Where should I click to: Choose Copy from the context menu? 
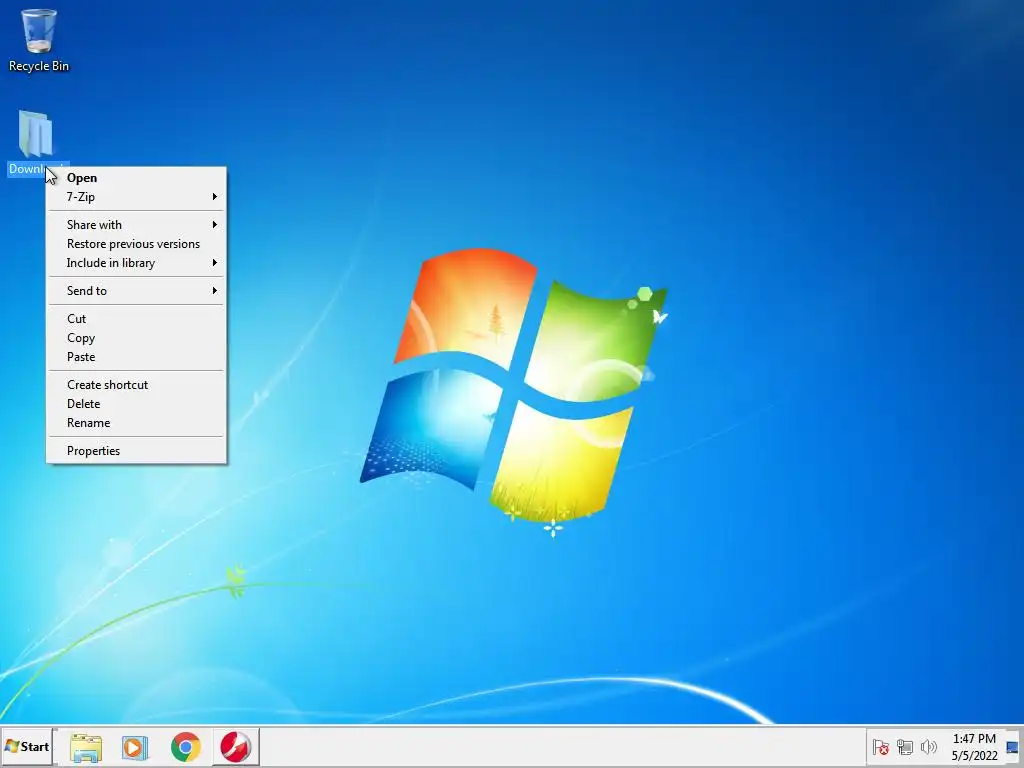(x=136, y=338)
